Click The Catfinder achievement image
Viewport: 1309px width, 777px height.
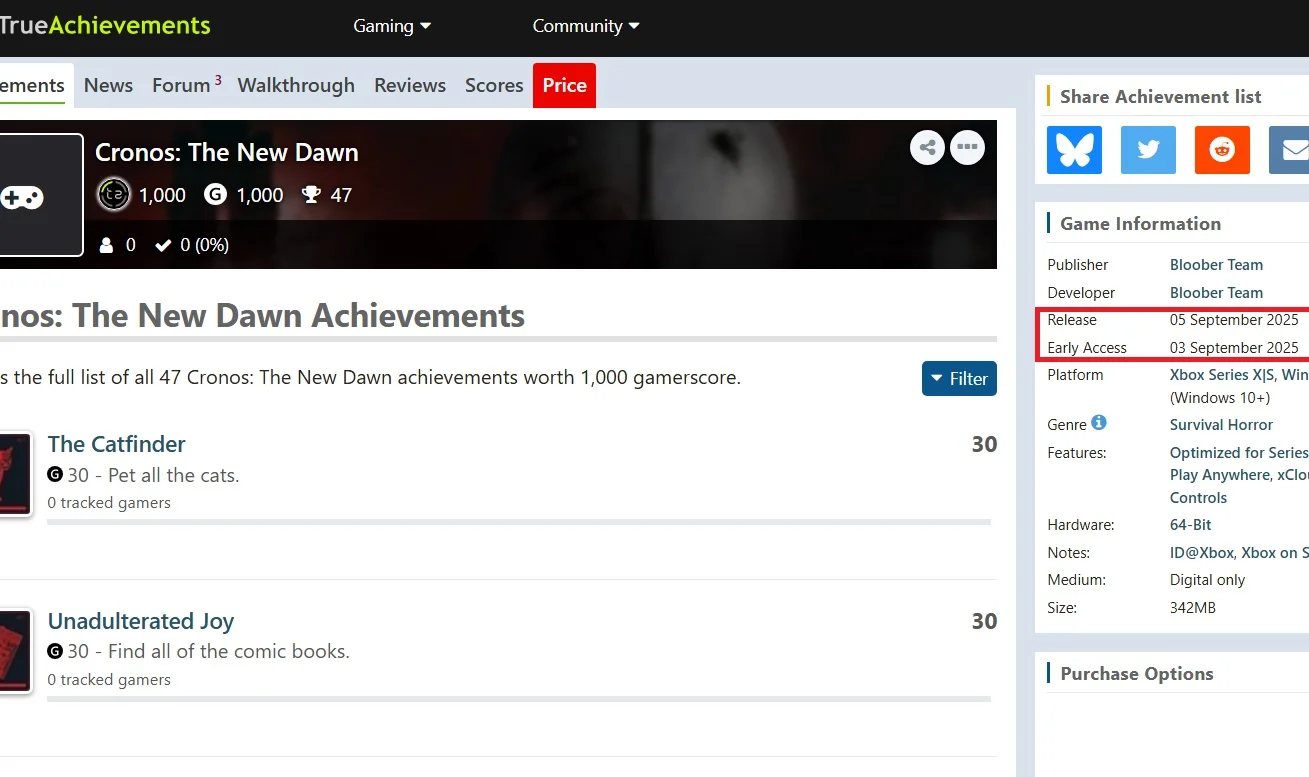point(16,474)
